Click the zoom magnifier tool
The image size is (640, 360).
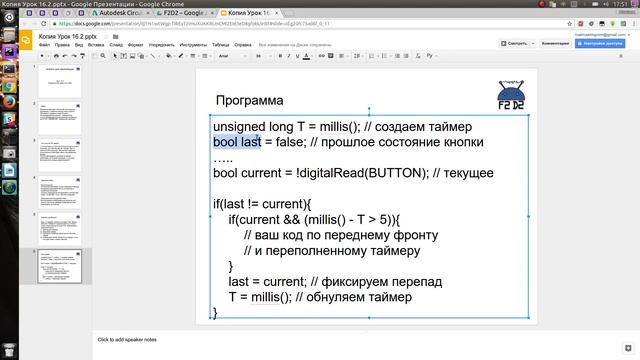103,56
